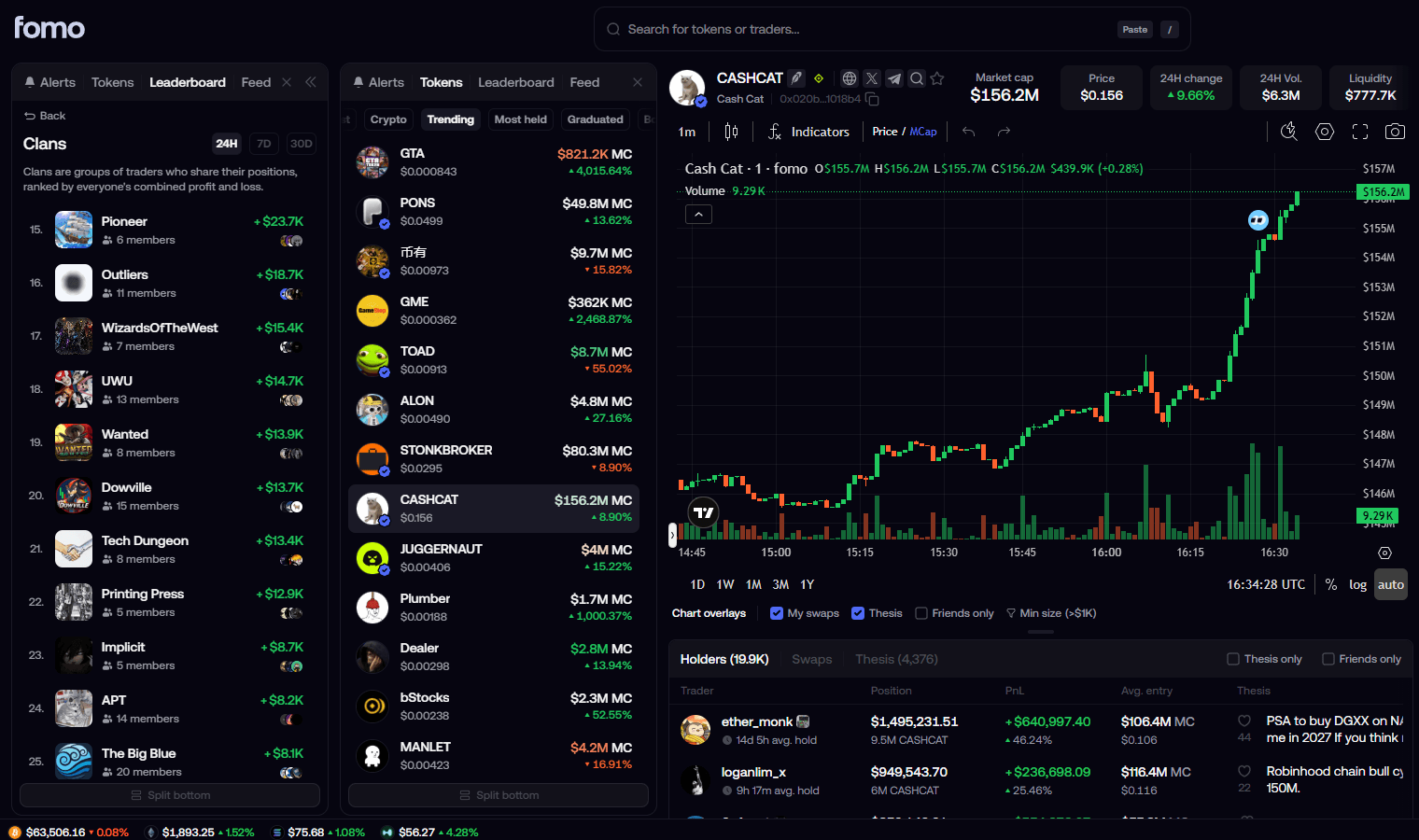Enable Thesis only filter in Holders table
This screenshot has height=840, width=1419.
[1233, 659]
